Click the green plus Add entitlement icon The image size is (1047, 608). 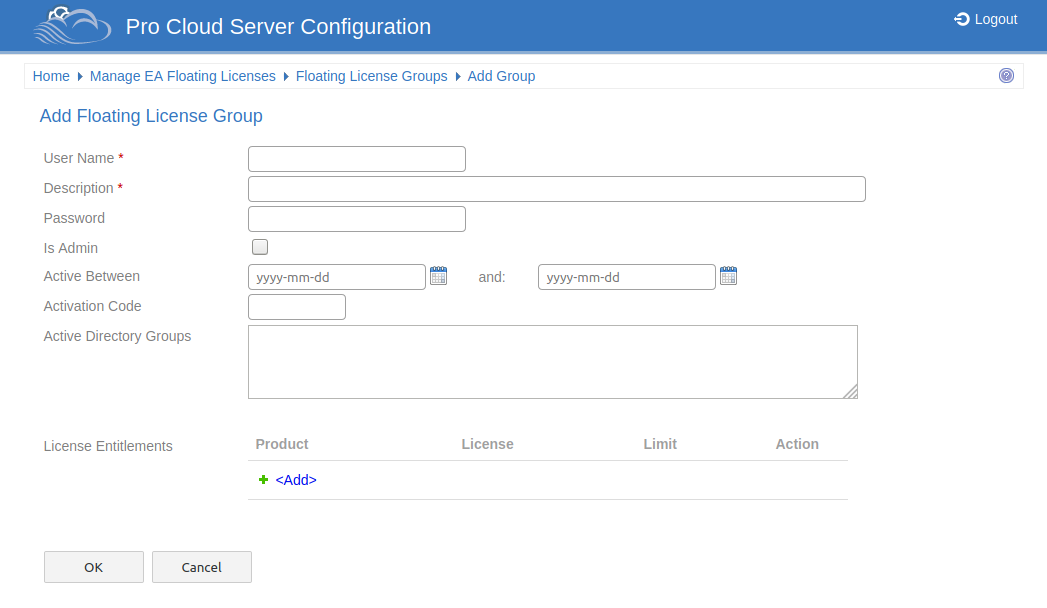point(263,480)
